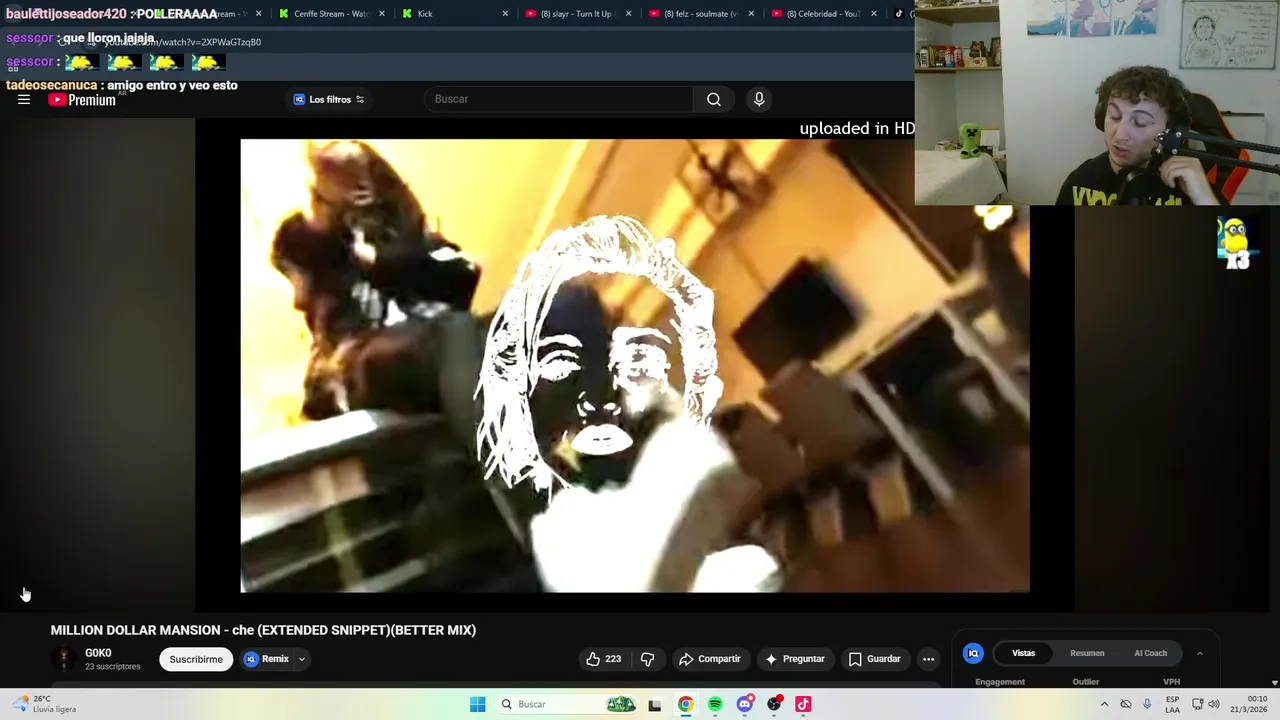Click the tray microphone icon

pos(1147,704)
